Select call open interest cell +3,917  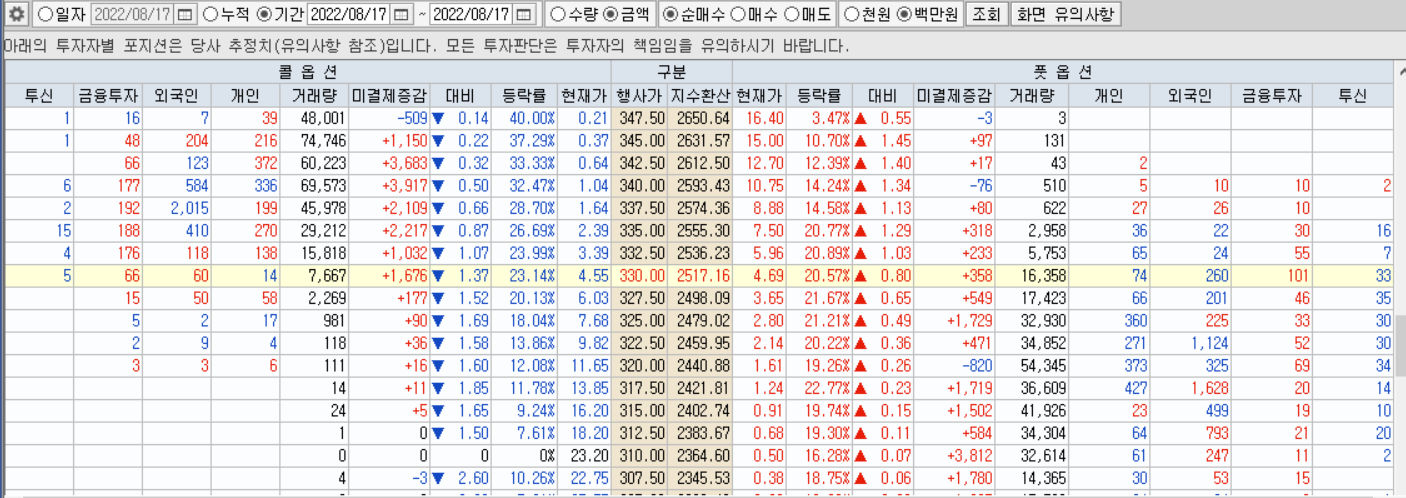389,185
